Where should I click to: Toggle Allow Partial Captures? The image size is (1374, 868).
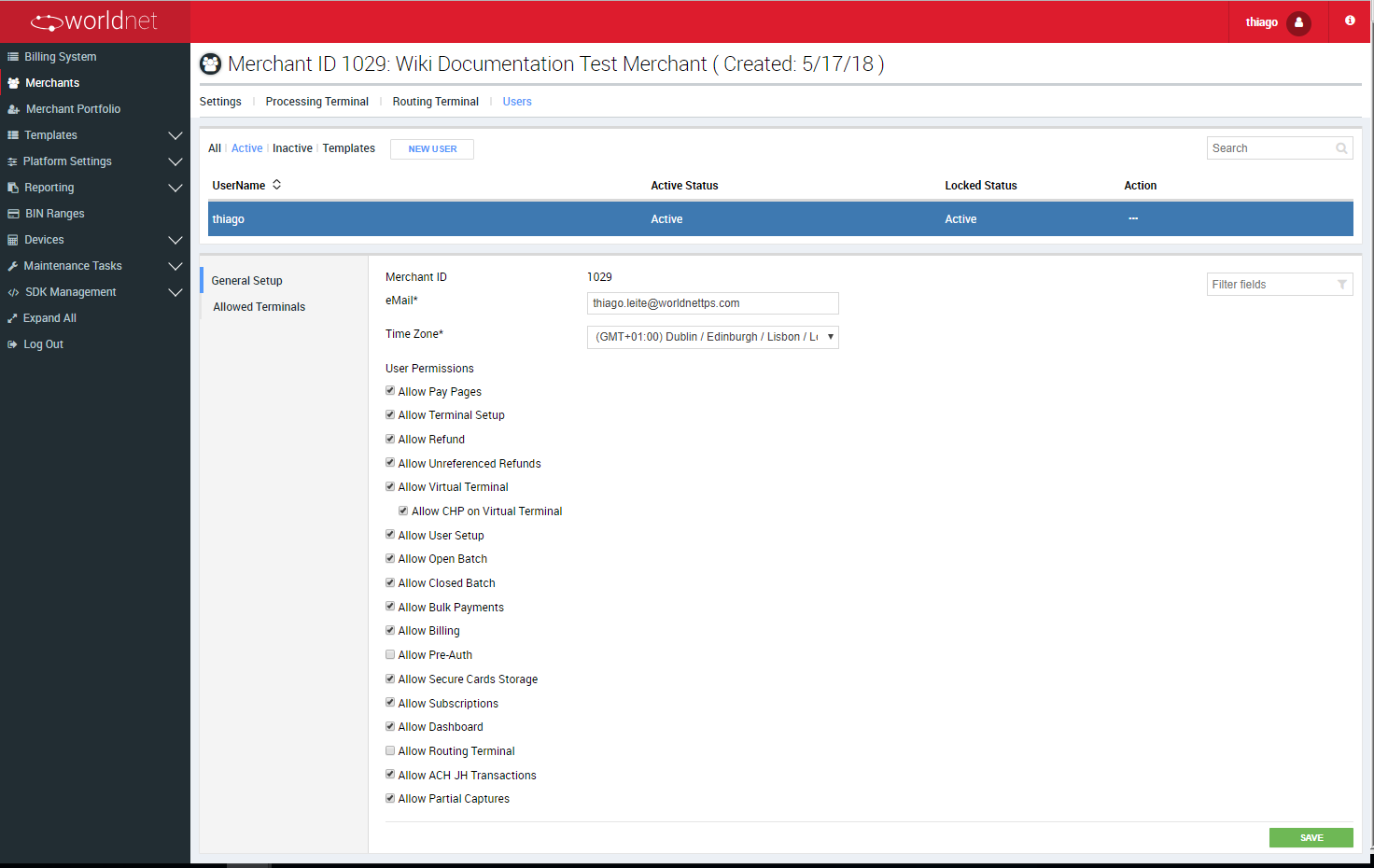pos(390,798)
